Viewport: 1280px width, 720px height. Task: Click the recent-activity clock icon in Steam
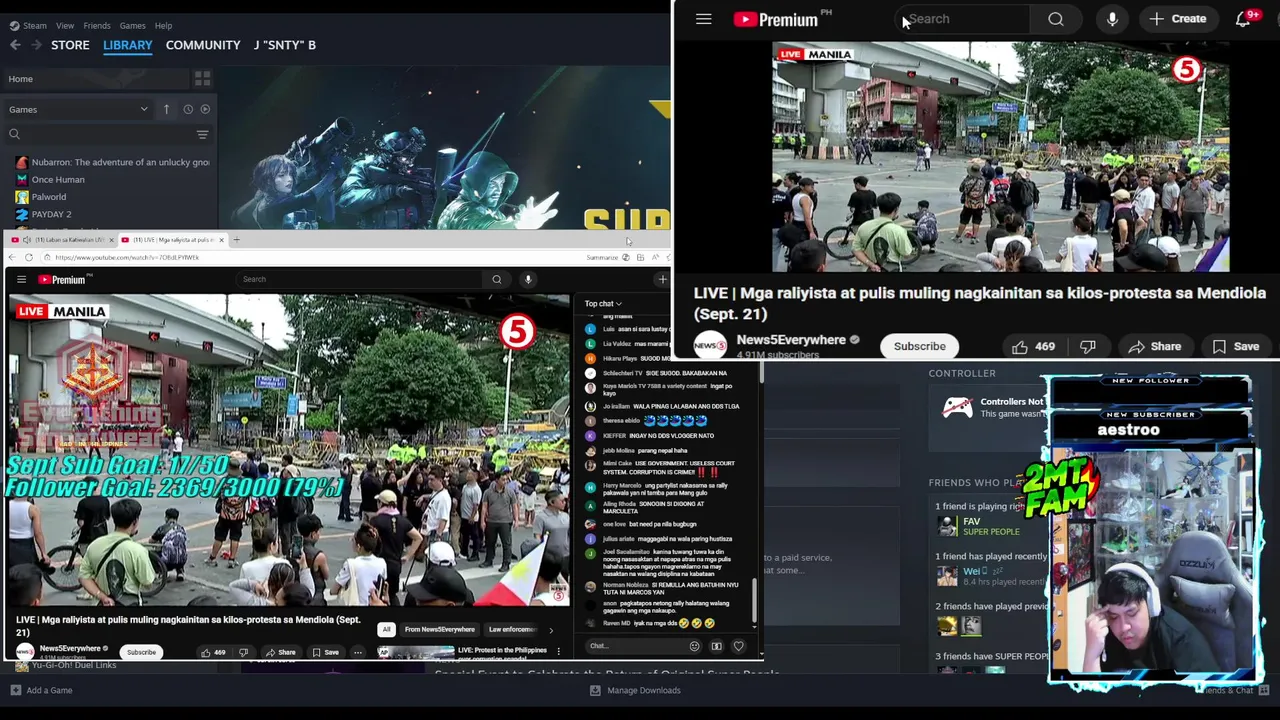187,109
